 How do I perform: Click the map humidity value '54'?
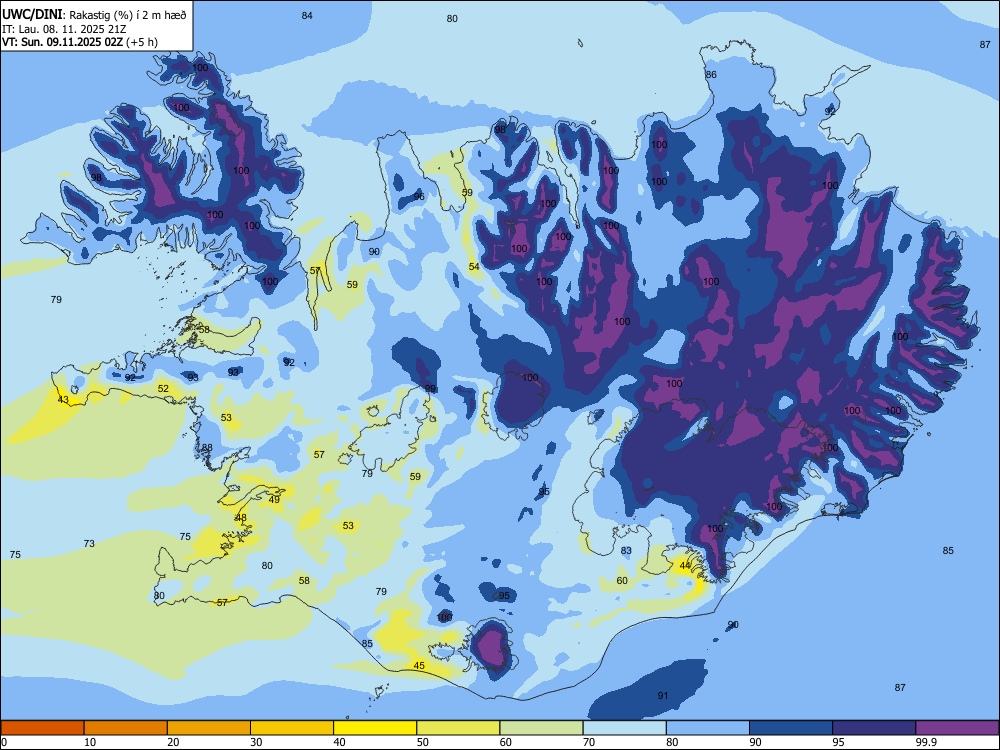coord(474,267)
